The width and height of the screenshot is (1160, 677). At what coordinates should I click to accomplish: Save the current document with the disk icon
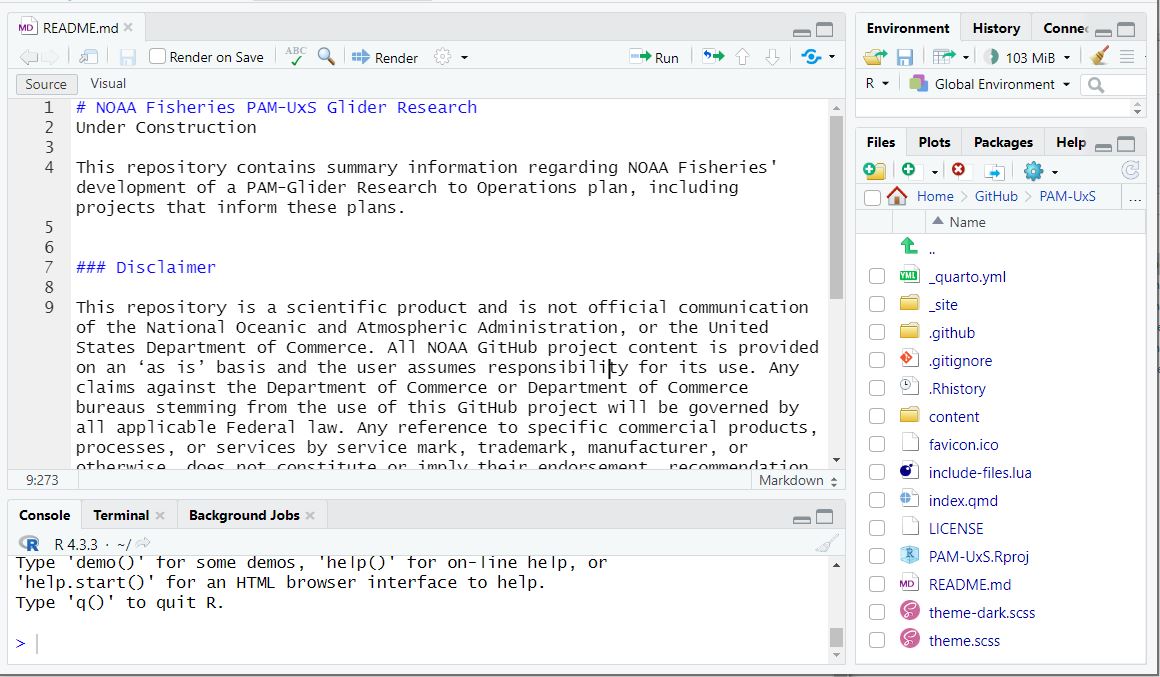(x=128, y=57)
